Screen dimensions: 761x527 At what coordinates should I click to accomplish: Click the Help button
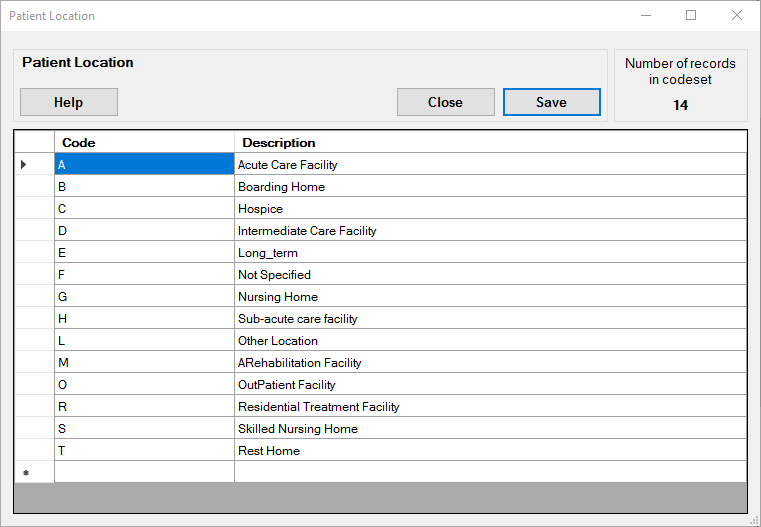coord(69,102)
